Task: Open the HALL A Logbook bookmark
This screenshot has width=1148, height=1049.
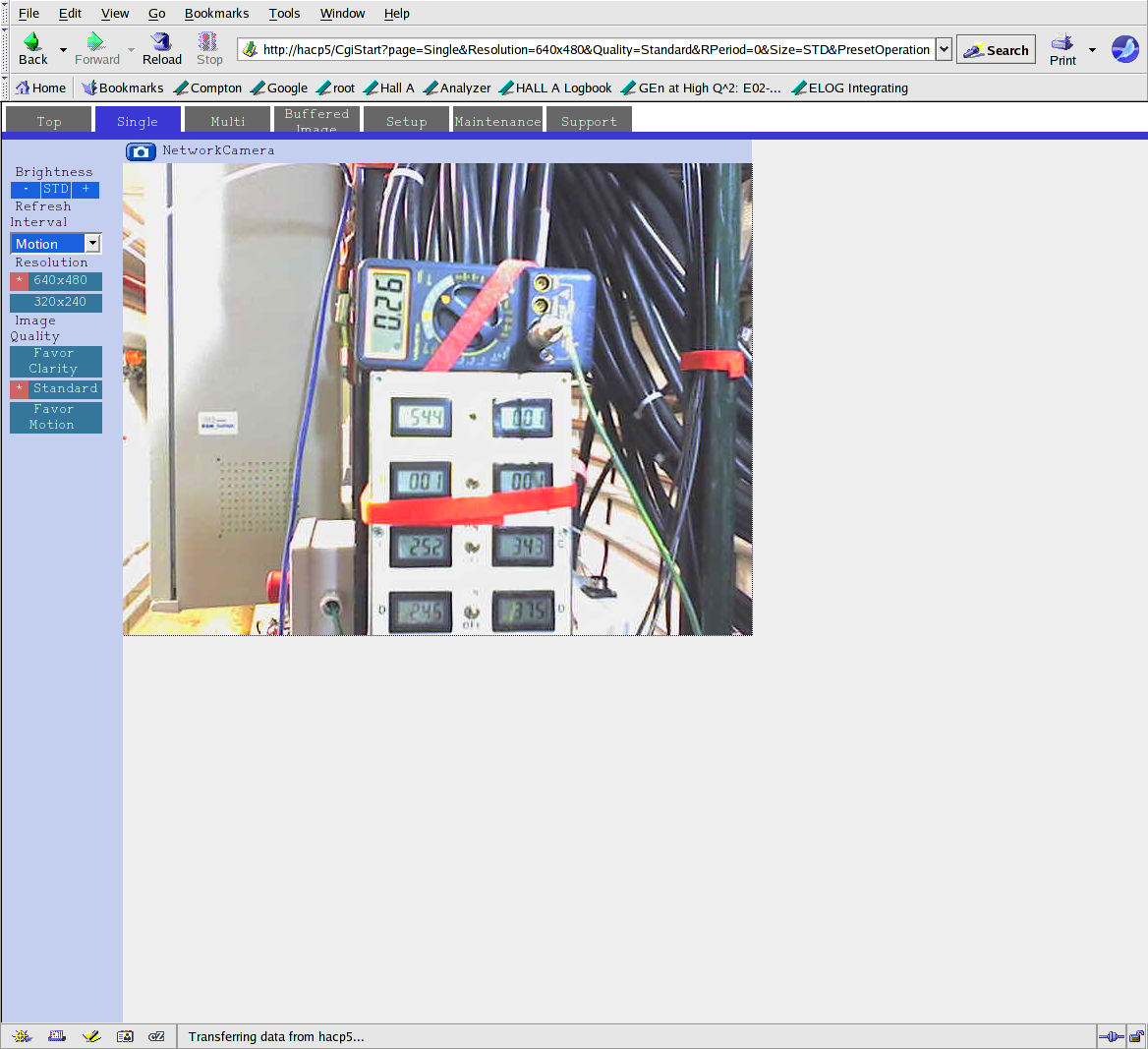Action: click(555, 87)
